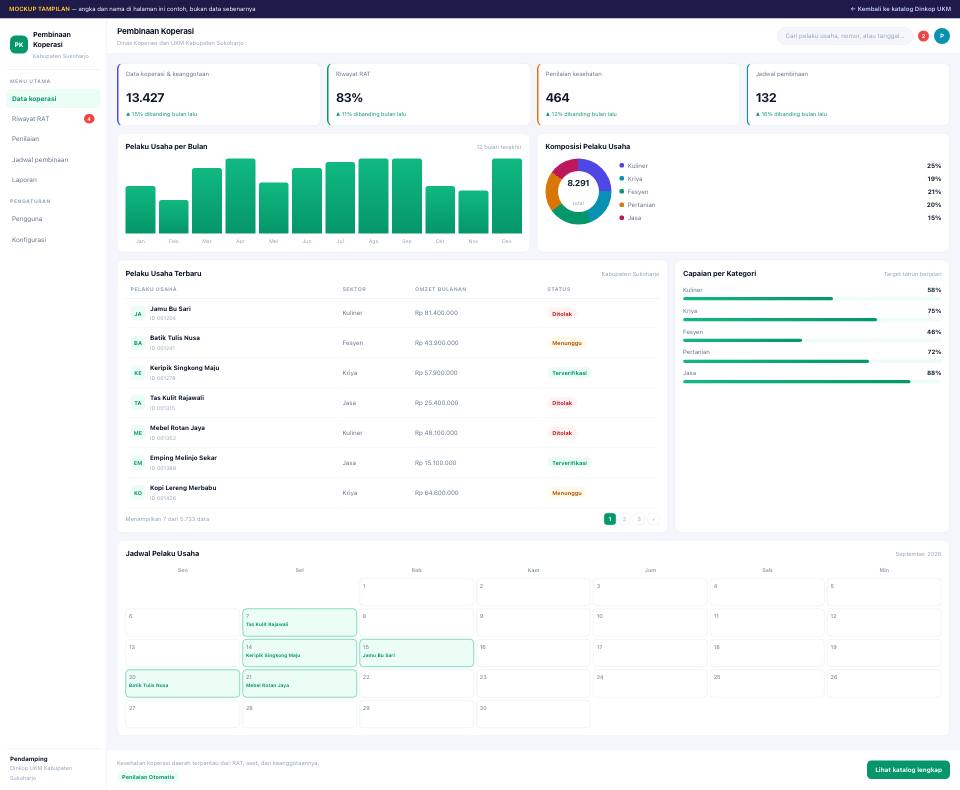Go to Penilaian in the sidebar
960x790 pixels.
coord(53,139)
